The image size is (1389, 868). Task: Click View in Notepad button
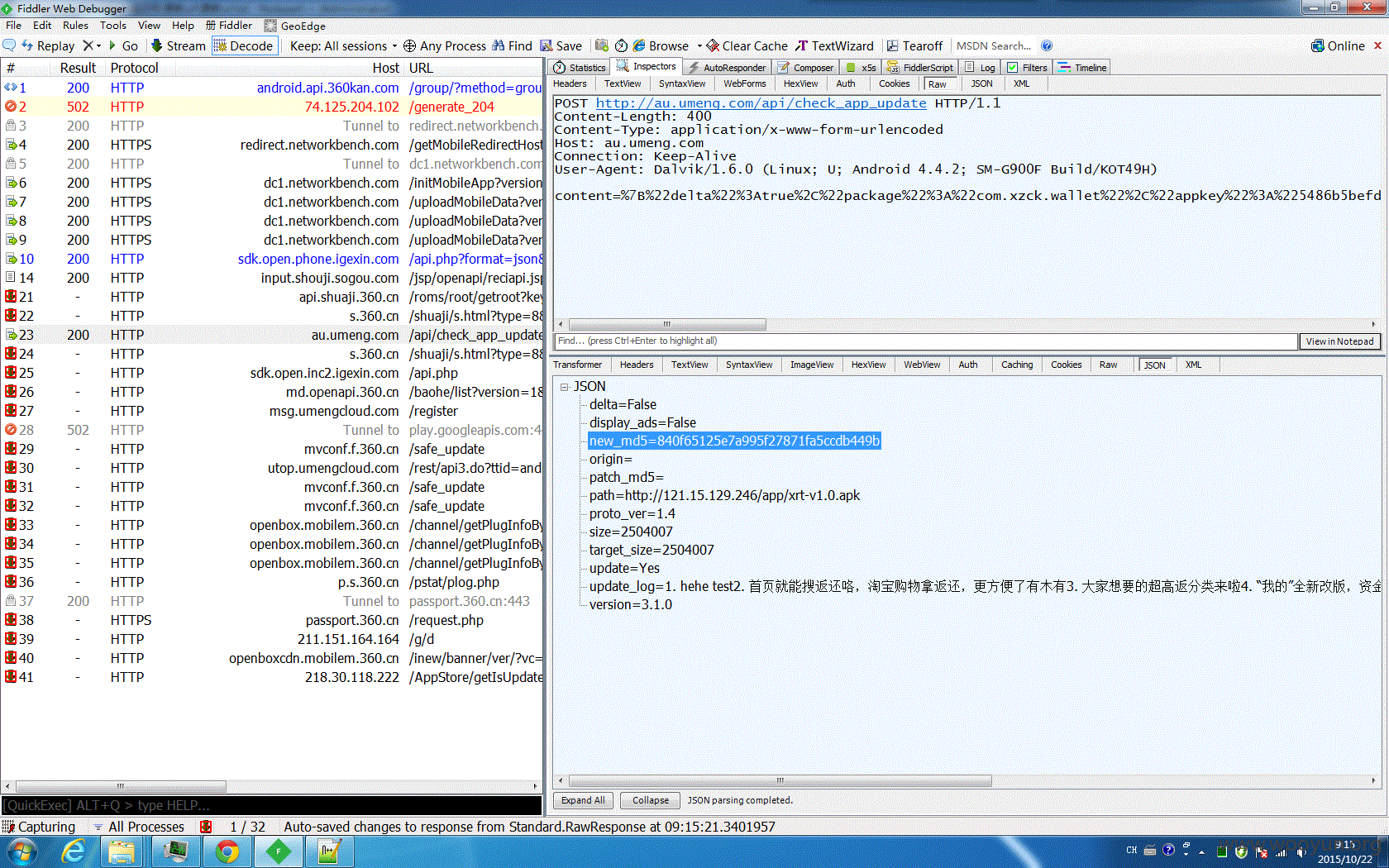click(1339, 341)
